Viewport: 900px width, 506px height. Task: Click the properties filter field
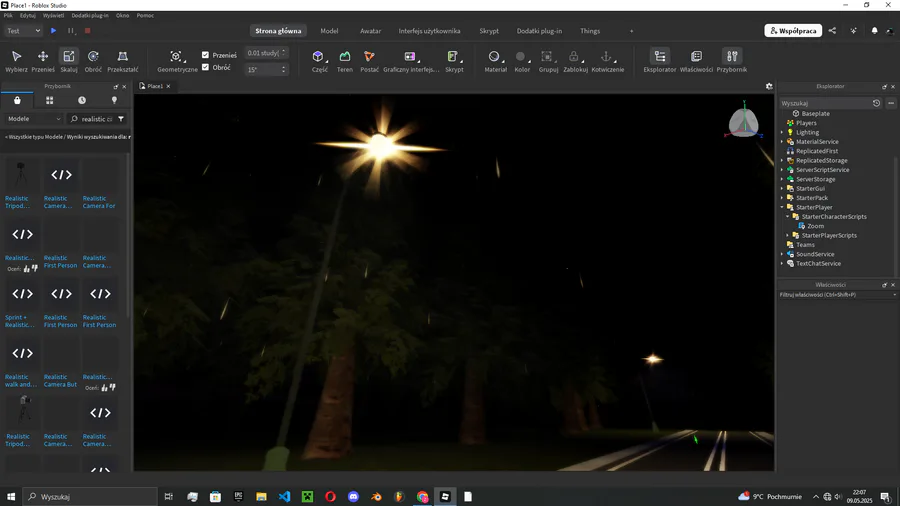click(836, 295)
